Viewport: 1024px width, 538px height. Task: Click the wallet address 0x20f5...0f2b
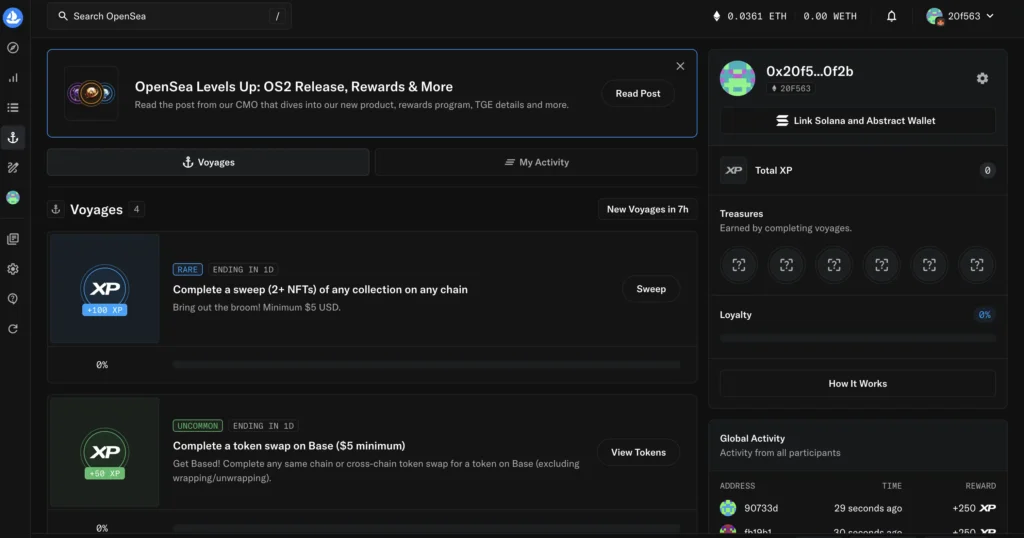810,71
